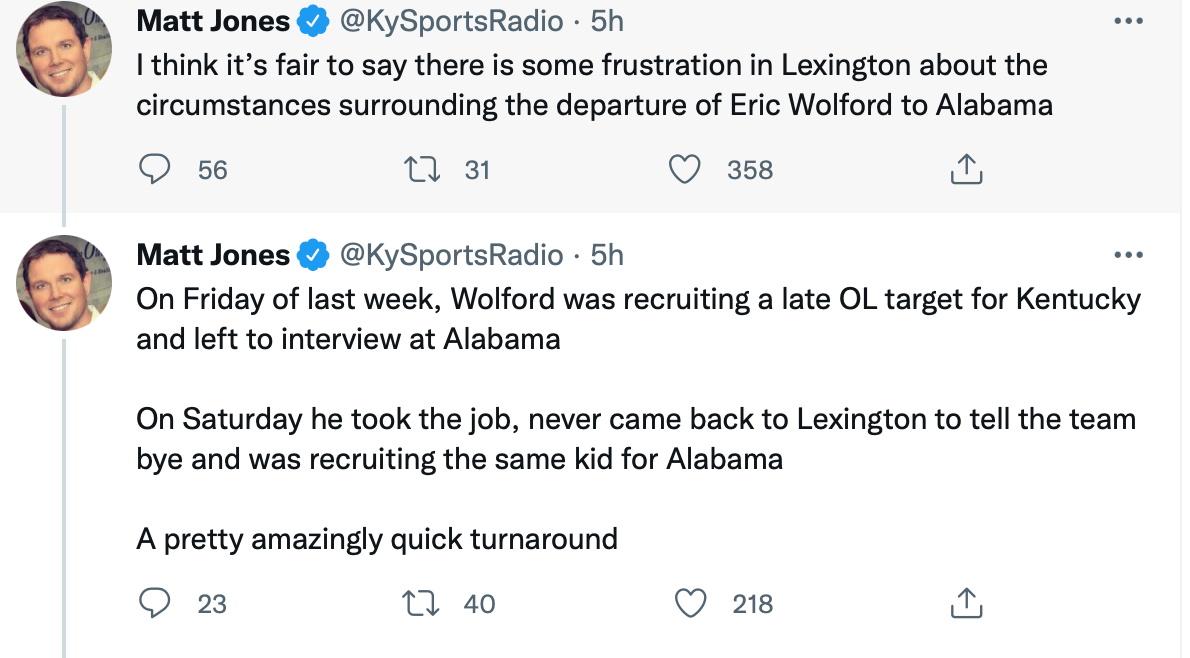Open more options on first tweet

[x=1127, y=21]
